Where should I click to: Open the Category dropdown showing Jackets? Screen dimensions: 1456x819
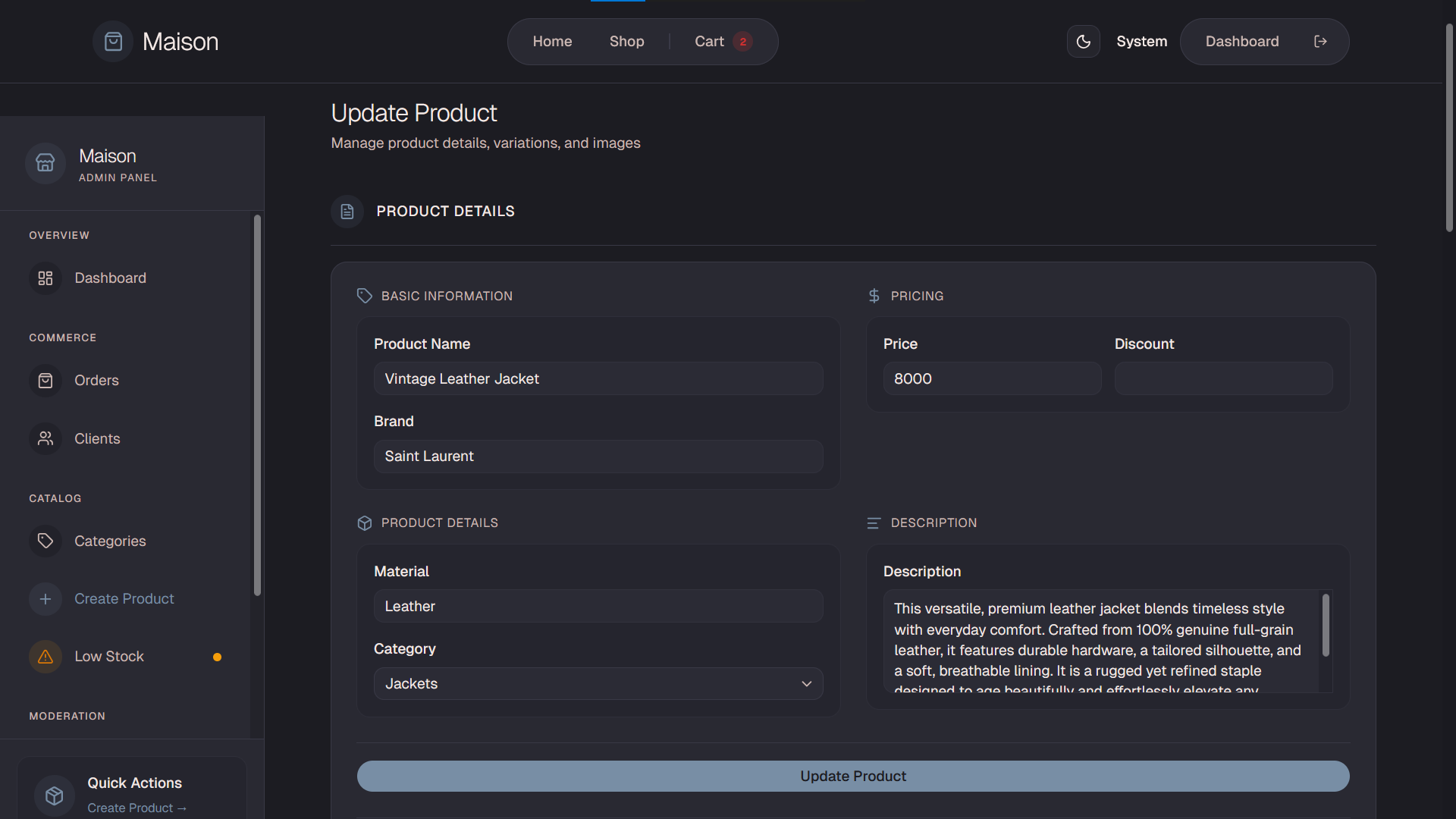598,684
